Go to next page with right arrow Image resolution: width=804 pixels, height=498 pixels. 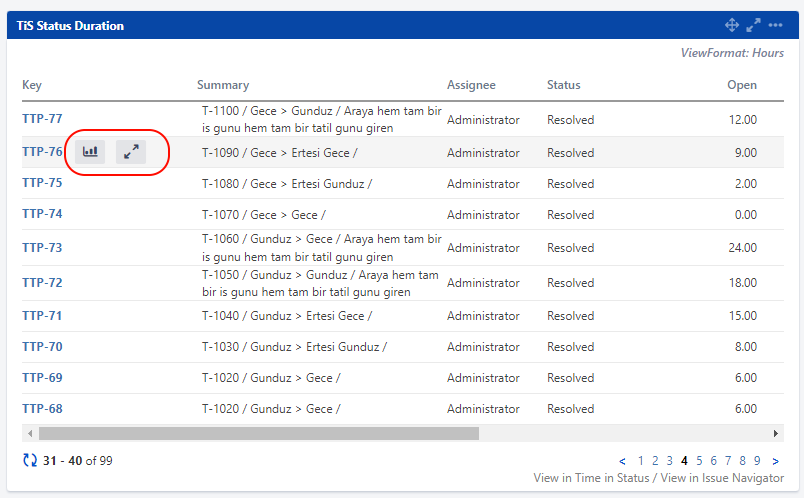pos(775,461)
